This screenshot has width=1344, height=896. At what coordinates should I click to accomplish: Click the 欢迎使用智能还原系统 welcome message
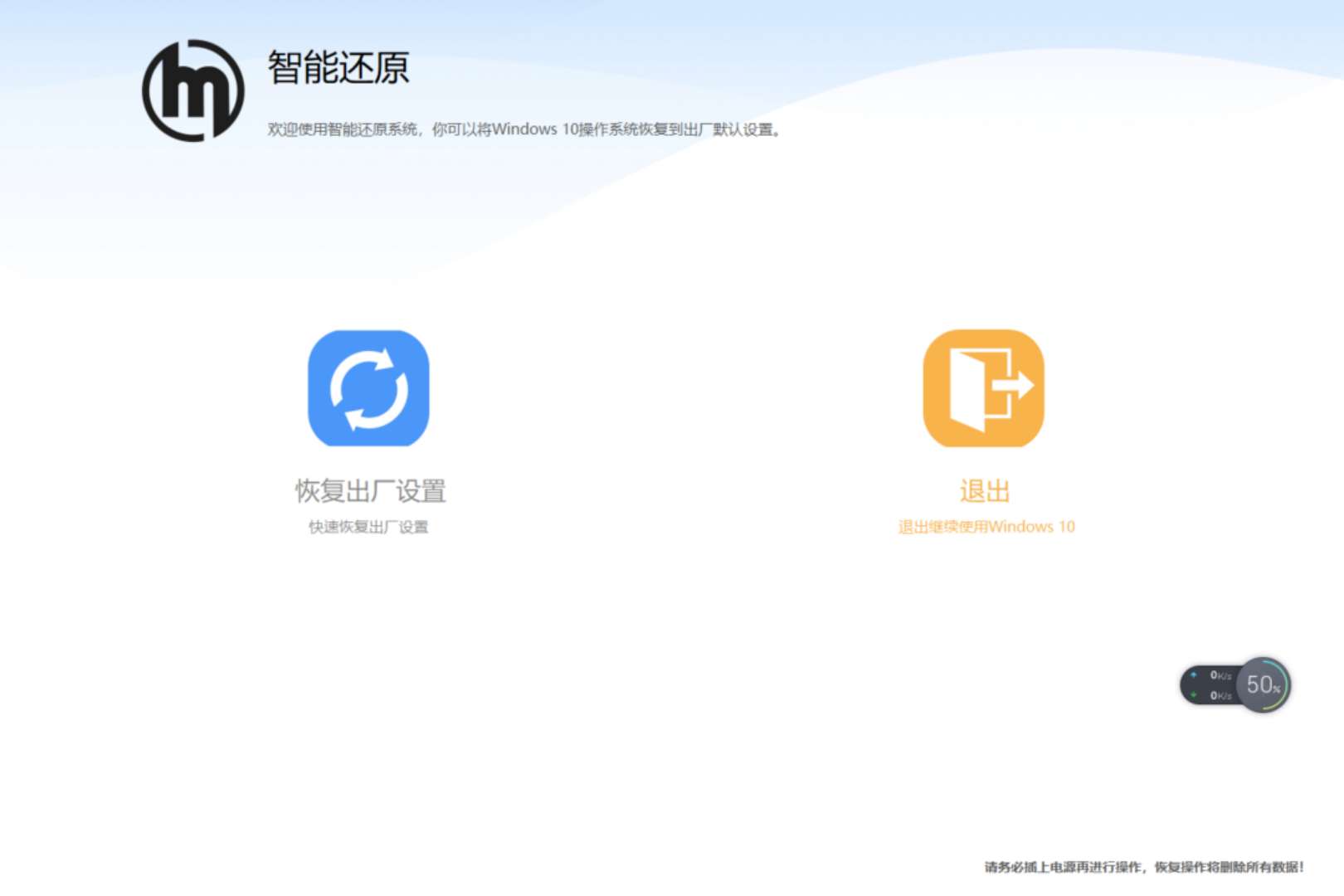tap(343, 129)
